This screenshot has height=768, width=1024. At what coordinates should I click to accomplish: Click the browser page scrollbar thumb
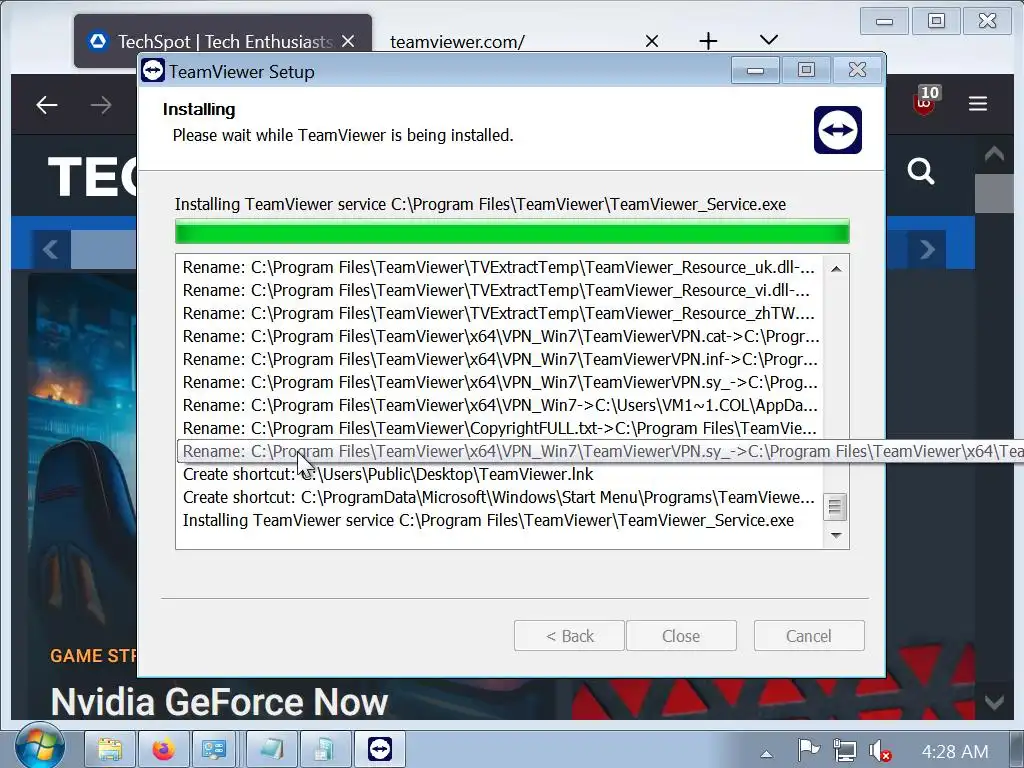pos(994,193)
